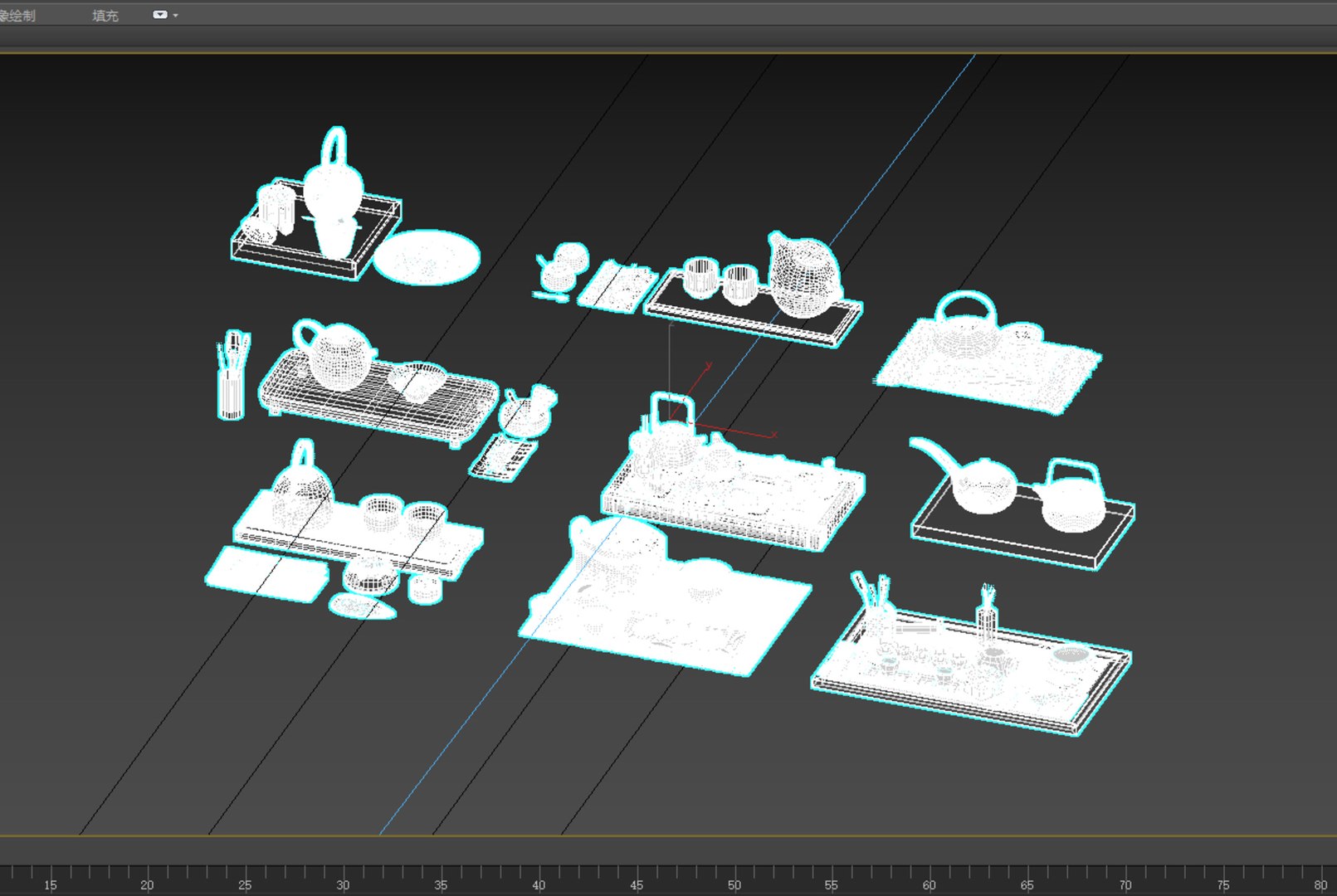Jump to frame 15 on the timeline
This screenshot has width=1337, height=896.
pos(50,885)
